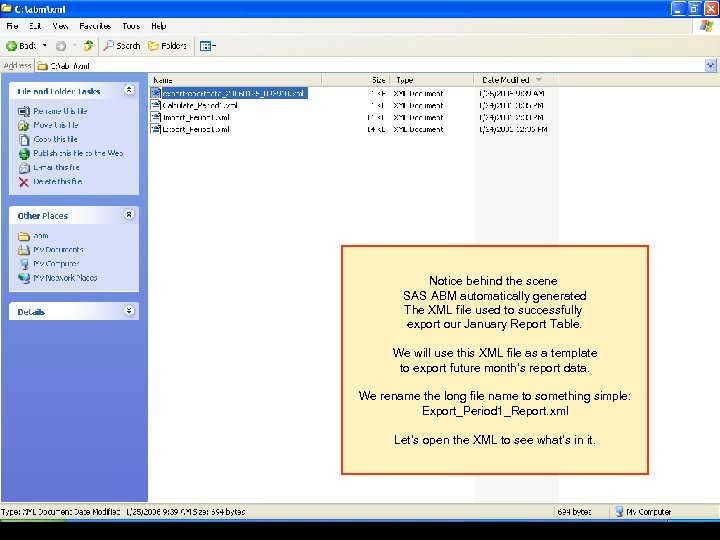Image resolution: width=720 pixels, height=540 pixels.
Task: Maximize the Explorer window
Action: 694,8
